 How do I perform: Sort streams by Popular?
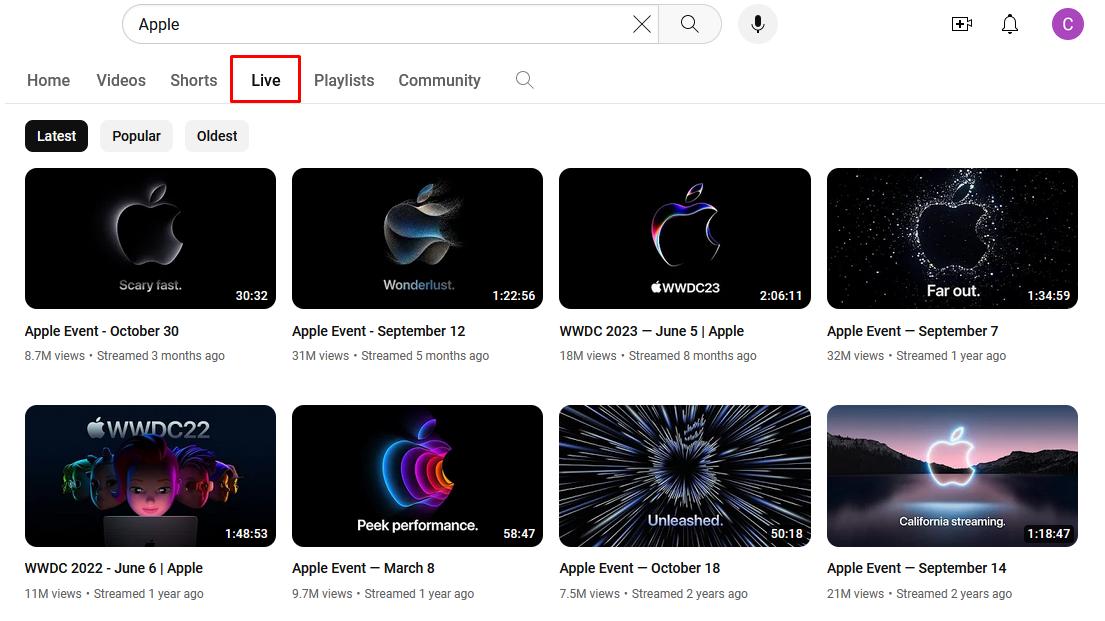(136, 136)
